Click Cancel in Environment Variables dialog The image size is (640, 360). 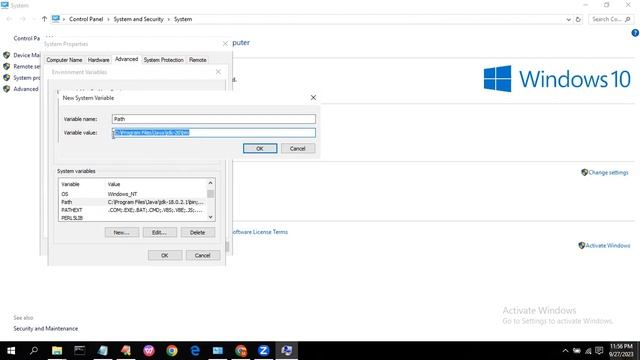(x=202, y=255)
